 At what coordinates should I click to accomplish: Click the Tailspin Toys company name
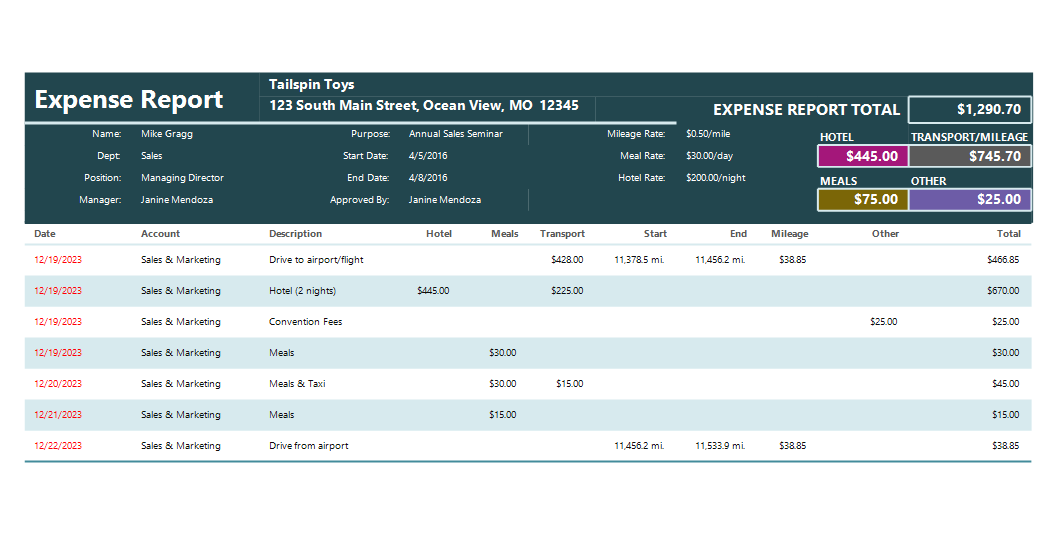pyautogui.click(x=311, y=84)
